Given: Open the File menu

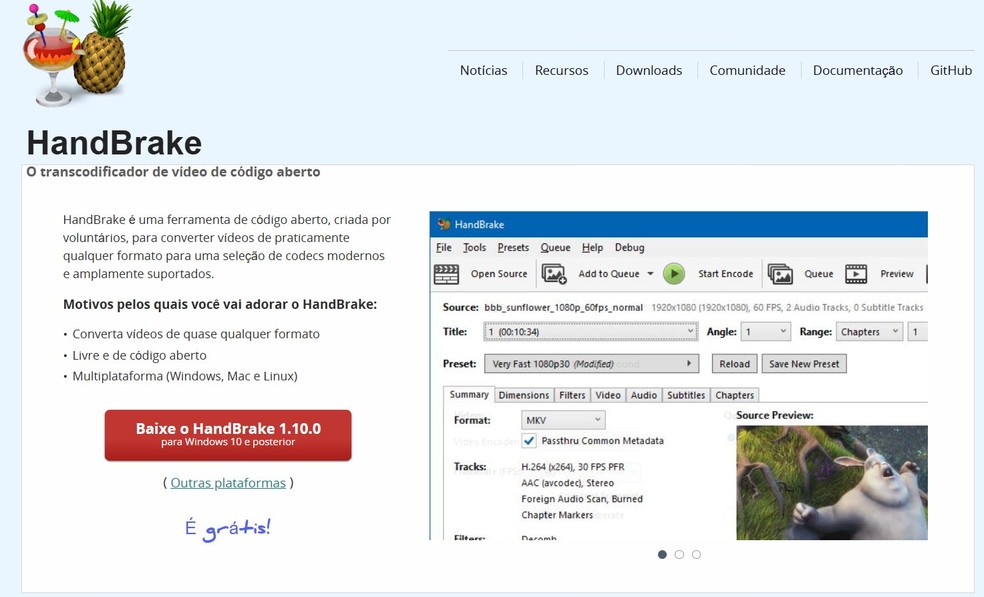Looking at the screenshot, I should [x=444, y=247].
